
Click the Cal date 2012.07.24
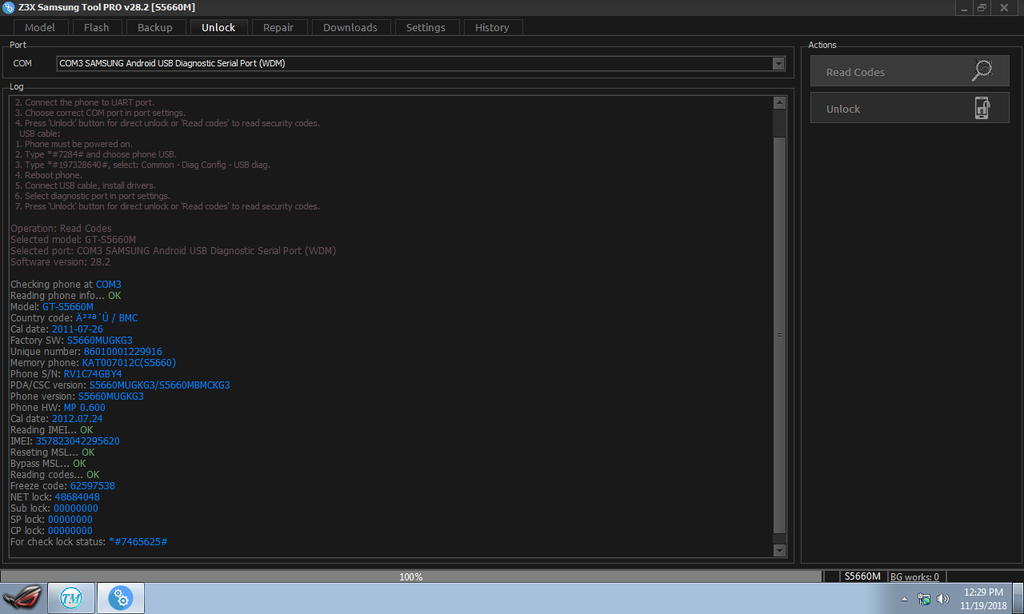click(77, 419)
